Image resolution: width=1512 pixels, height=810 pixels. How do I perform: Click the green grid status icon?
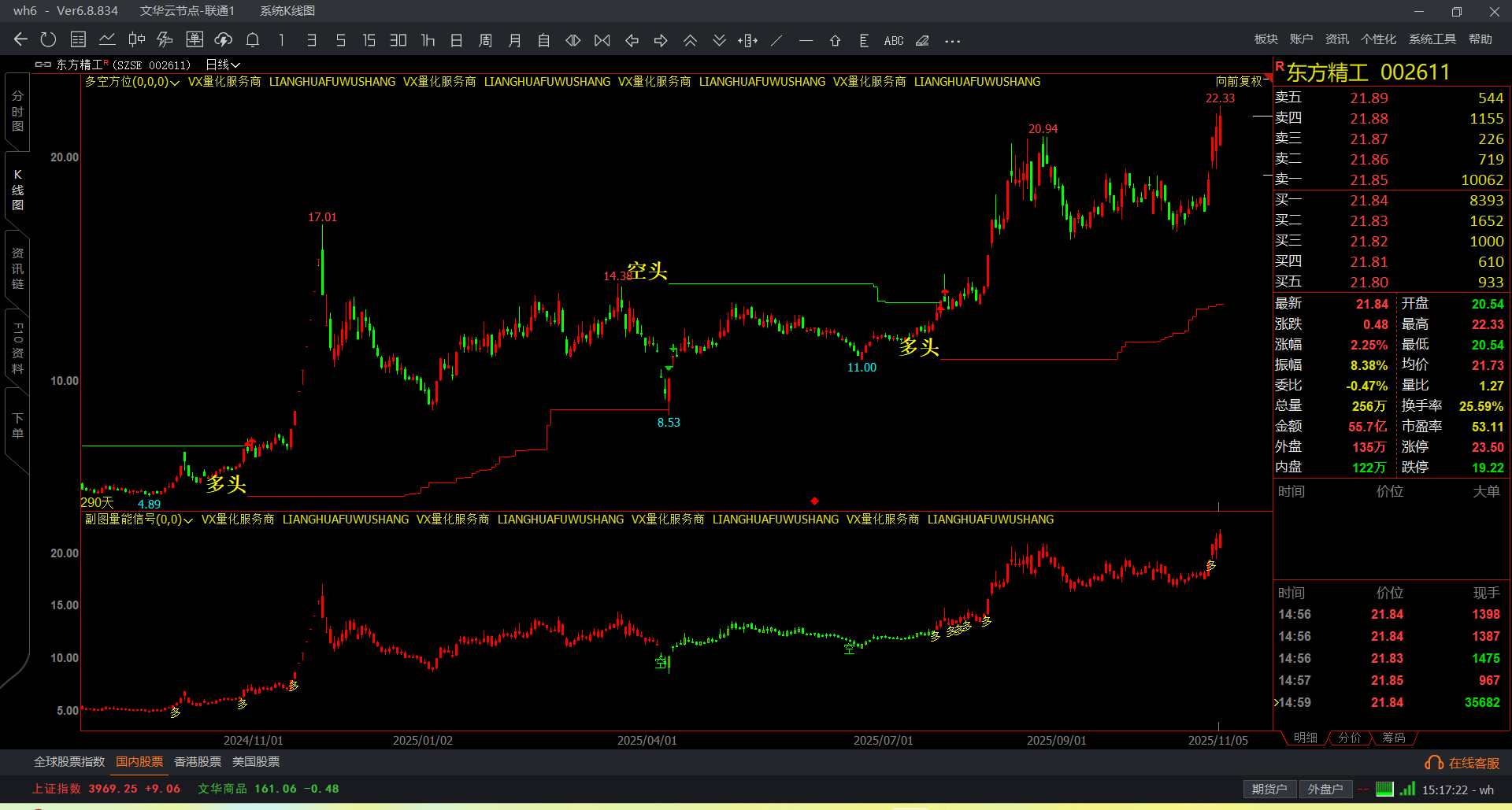pos(1384,789)
